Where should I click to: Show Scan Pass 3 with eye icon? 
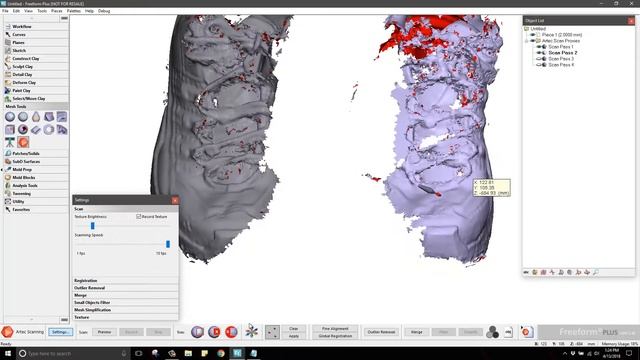tap(538, 59)
